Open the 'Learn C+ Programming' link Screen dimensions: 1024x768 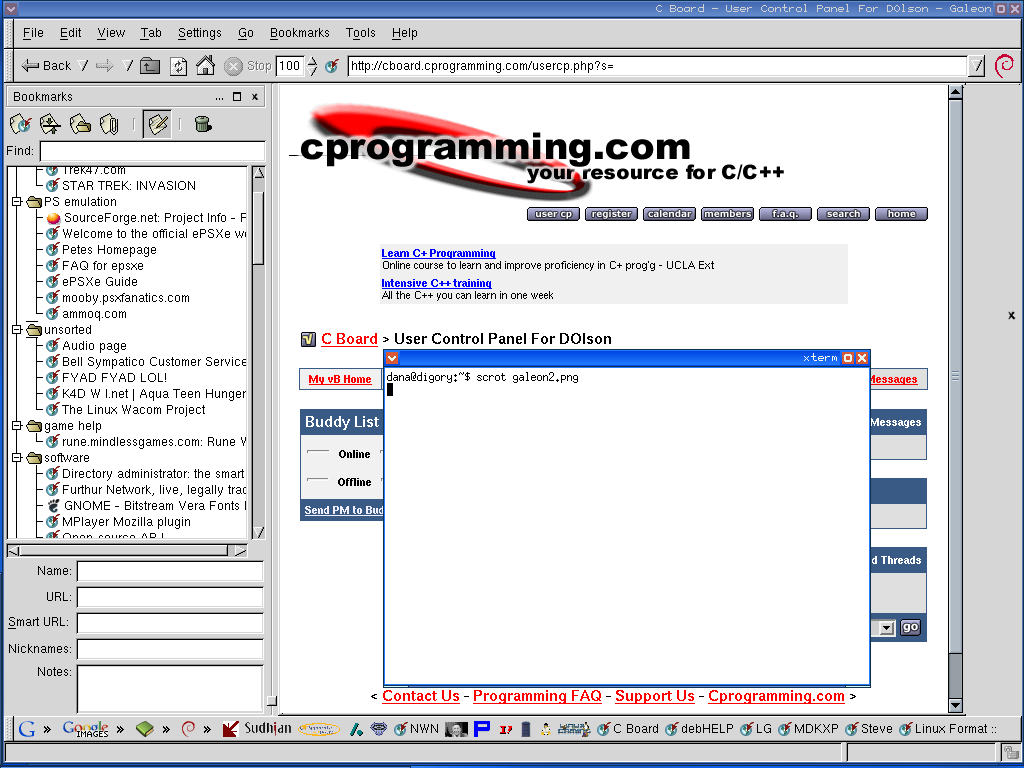click(x=438, y=253)
